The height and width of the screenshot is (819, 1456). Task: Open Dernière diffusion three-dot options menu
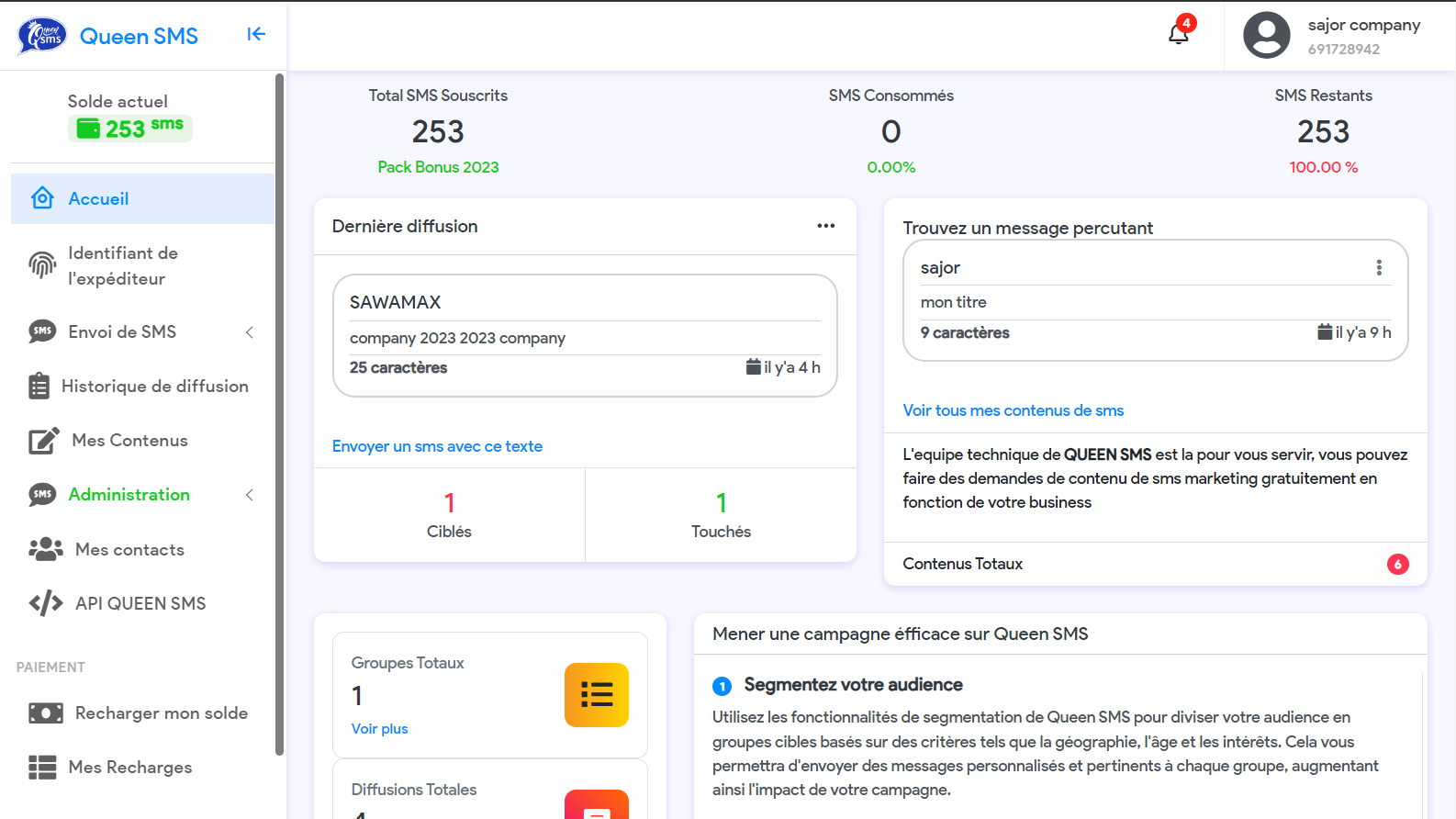pyautogui.click(x=825, y=226)
